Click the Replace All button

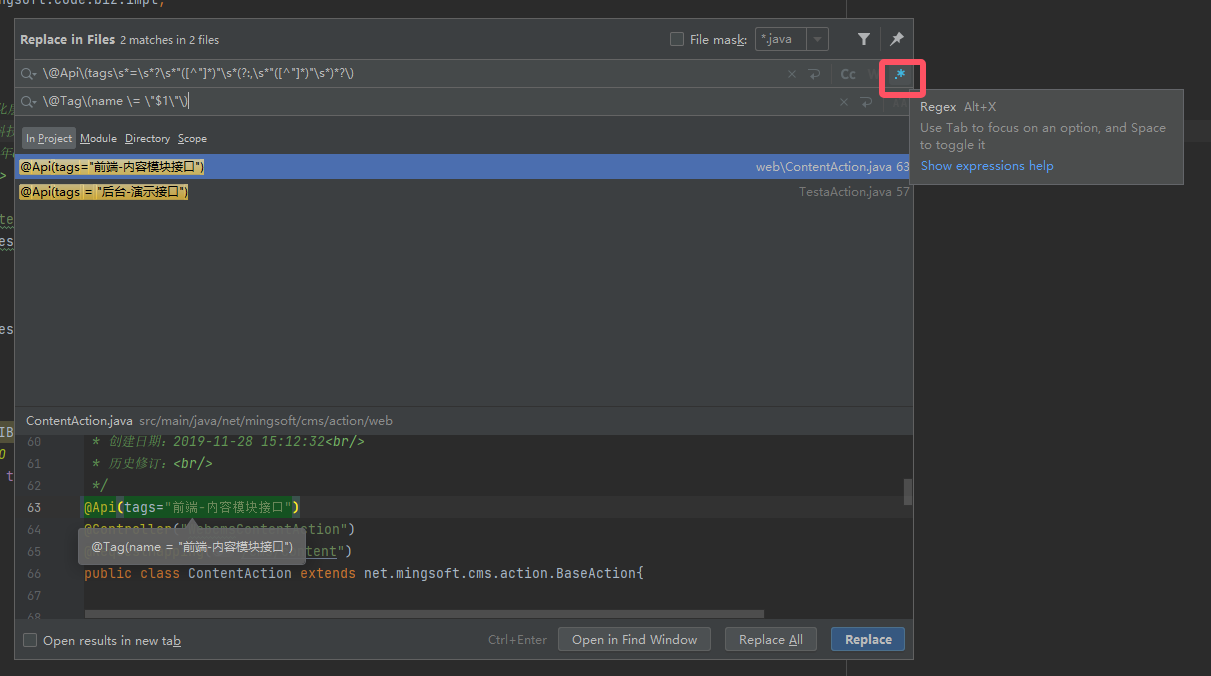click(770, 640)
